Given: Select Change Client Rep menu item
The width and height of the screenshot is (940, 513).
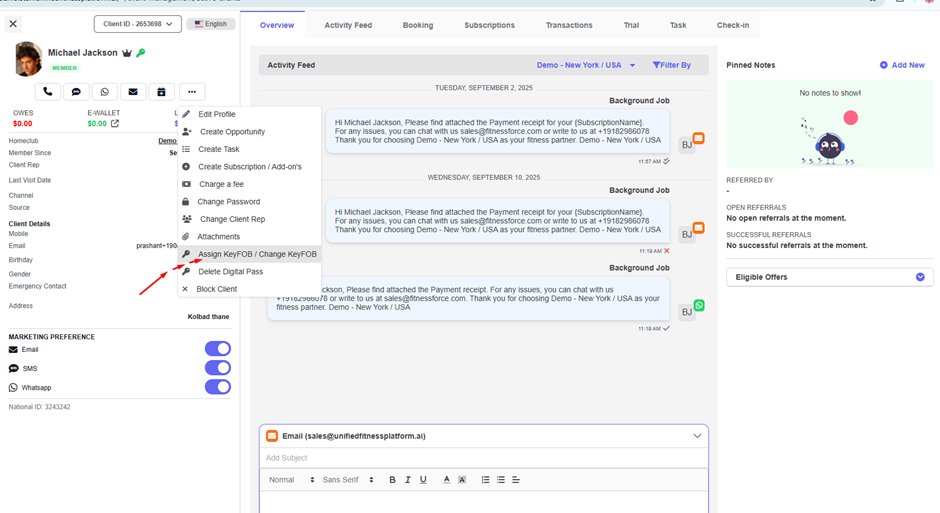Looking at the screenshot, I should pos(249,219).
